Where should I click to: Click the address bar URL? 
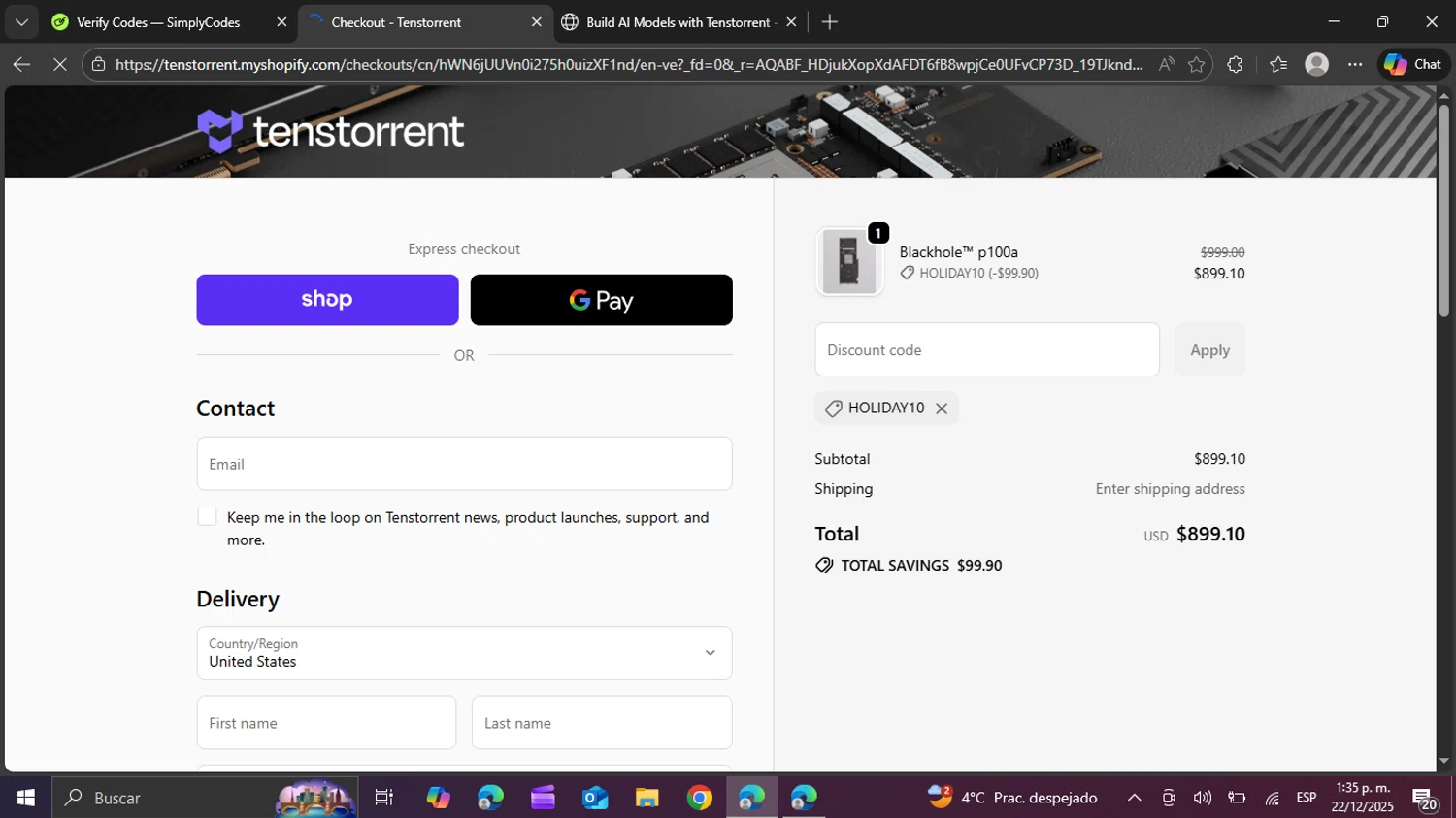click(628, 64)
